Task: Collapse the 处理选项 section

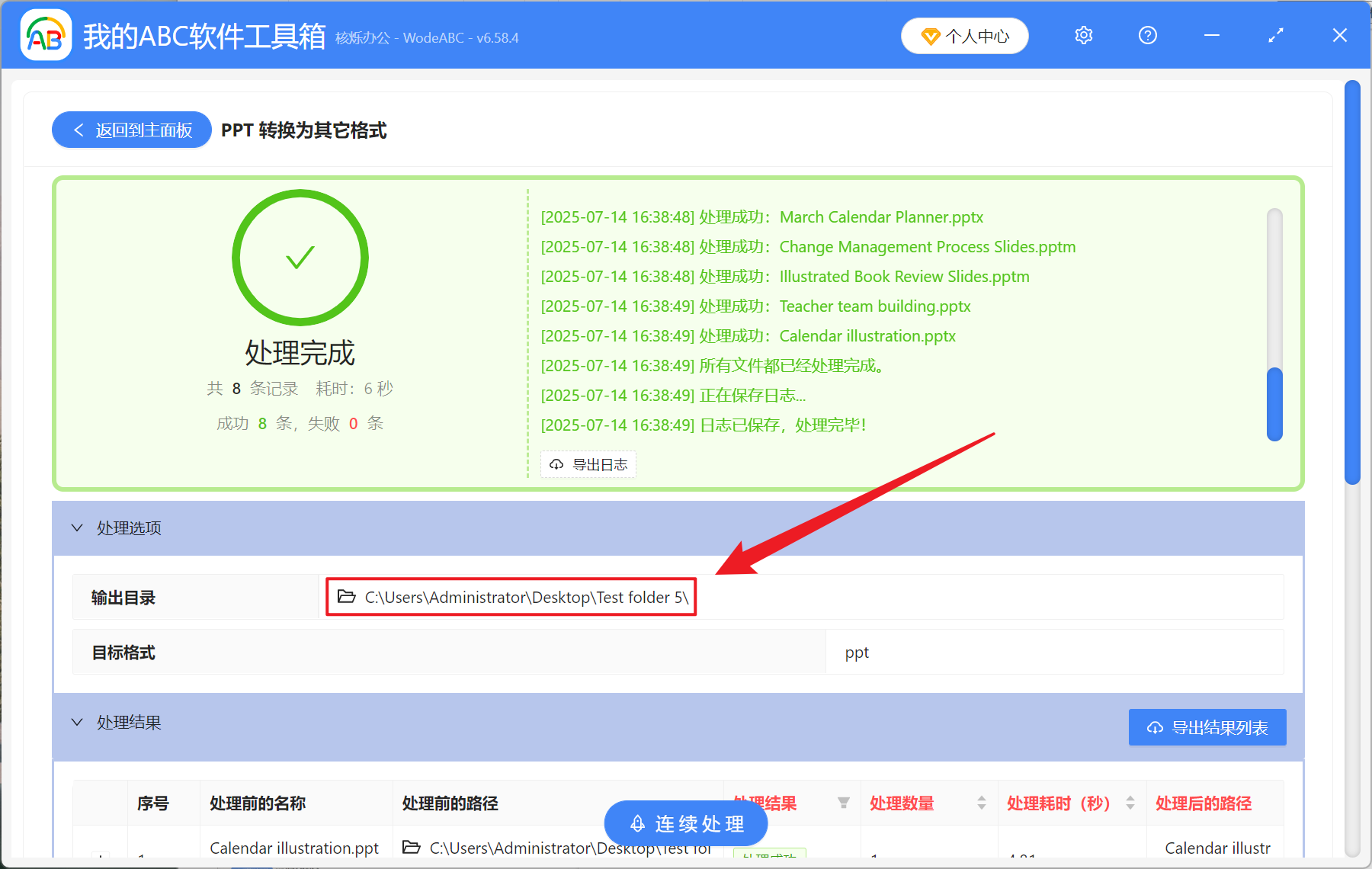Action: click(76, 527)
